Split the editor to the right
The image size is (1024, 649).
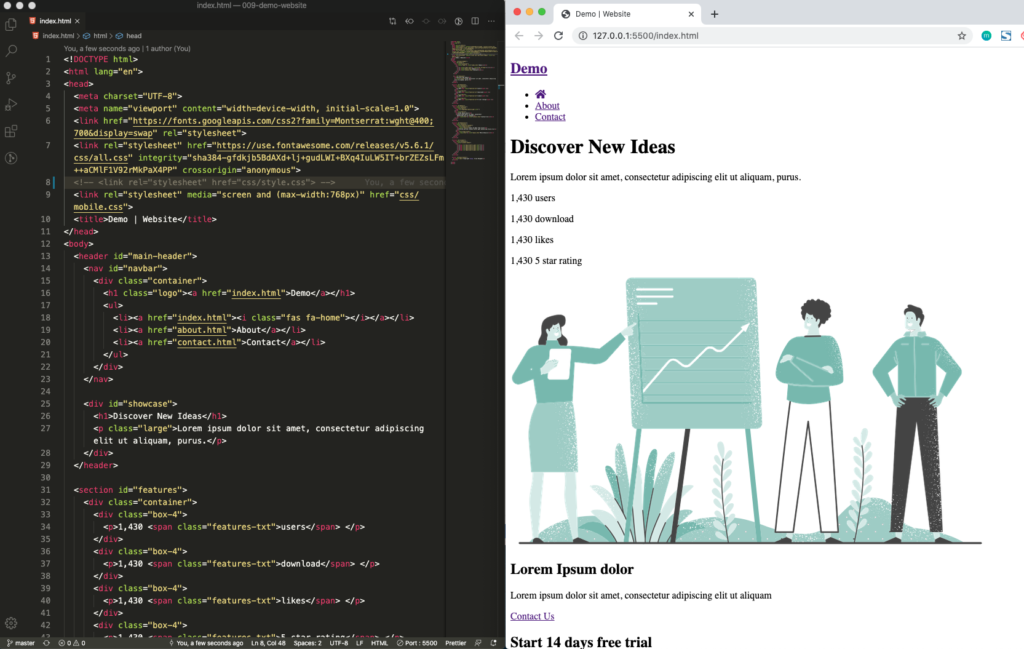[475, 21]
